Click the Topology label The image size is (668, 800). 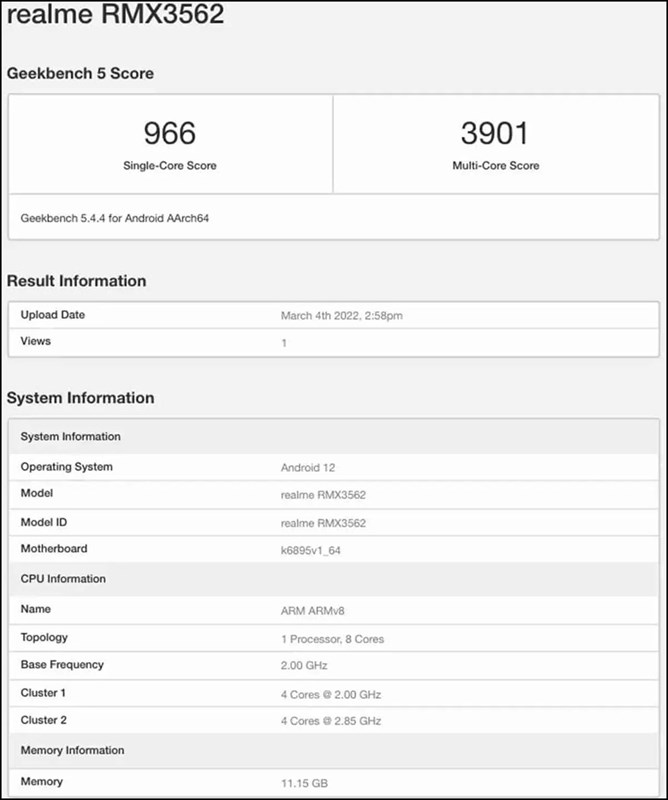coord(44,638)
